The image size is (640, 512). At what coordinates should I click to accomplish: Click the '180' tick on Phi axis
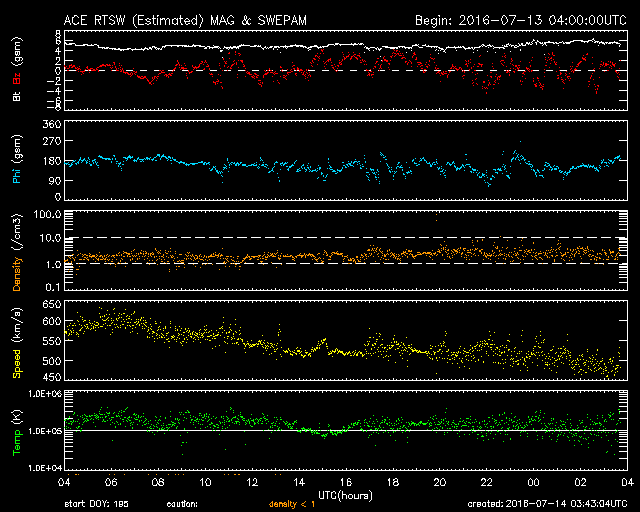(x=52, y=161)
